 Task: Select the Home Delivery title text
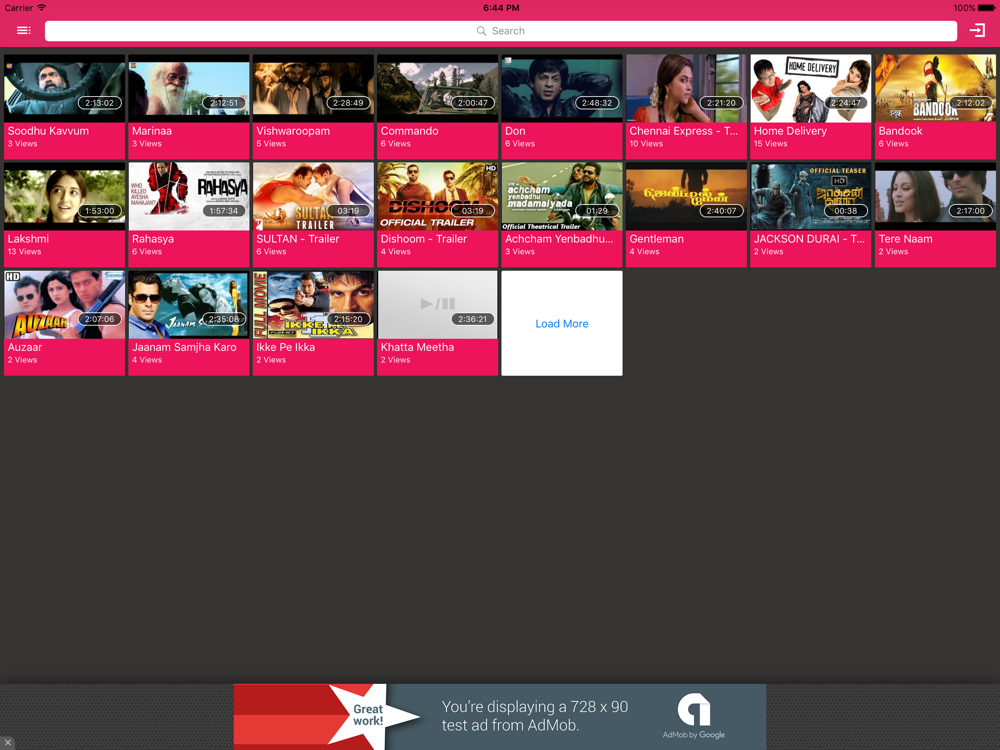coord(790,131)
